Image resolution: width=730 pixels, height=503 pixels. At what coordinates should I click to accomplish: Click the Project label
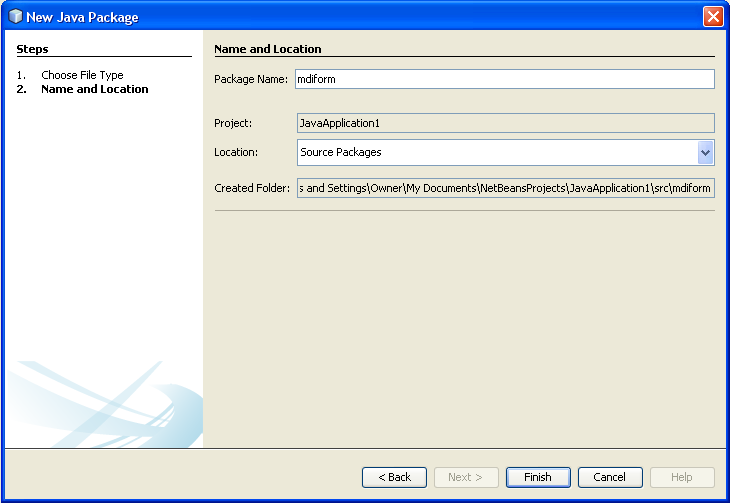click(x=233, y=123)
